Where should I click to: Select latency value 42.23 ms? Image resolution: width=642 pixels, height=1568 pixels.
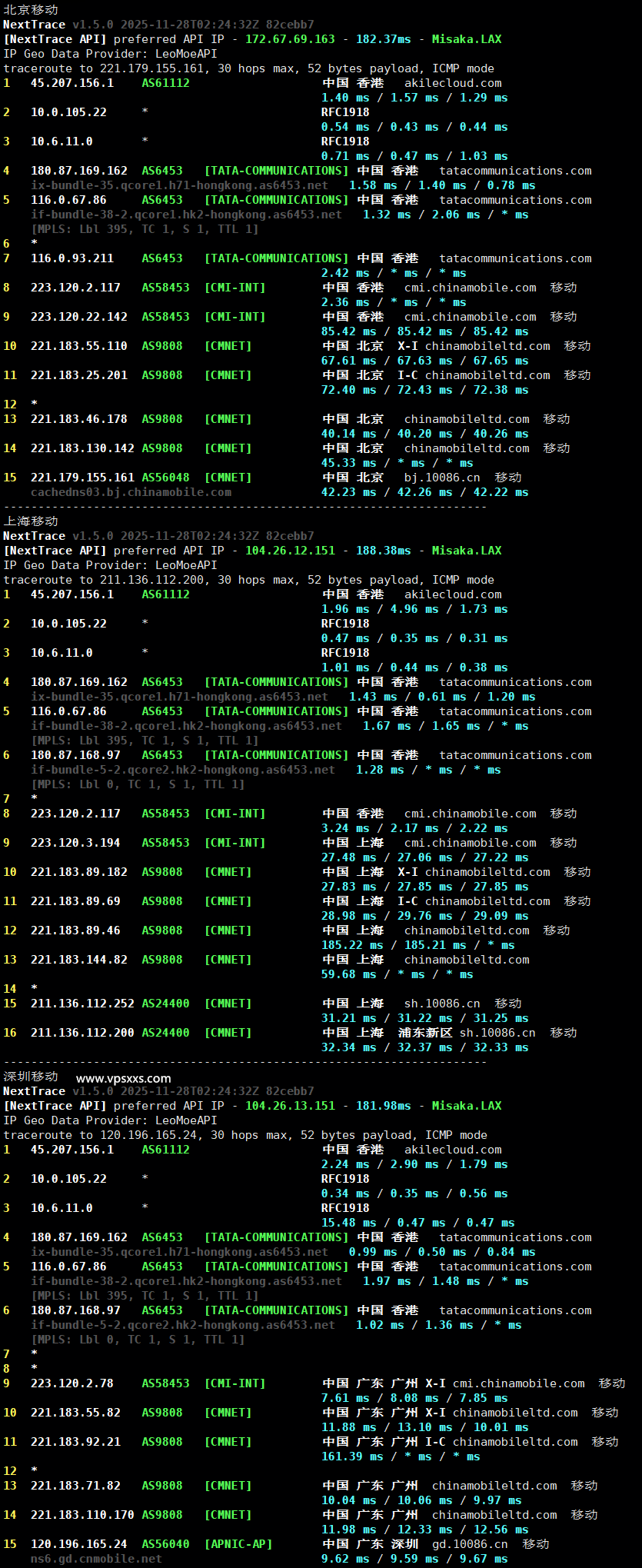click(x=349, y=492)
